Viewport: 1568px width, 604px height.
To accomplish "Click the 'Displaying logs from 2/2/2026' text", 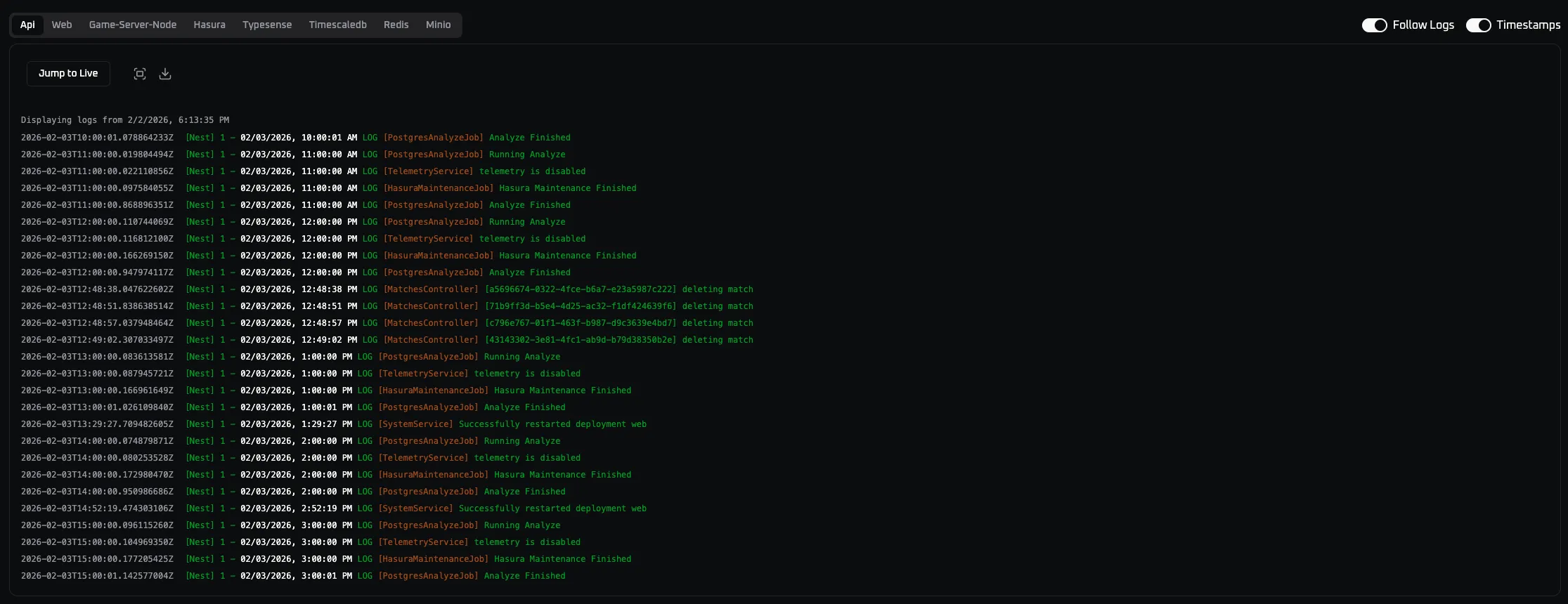I will (x=125, y=120).
